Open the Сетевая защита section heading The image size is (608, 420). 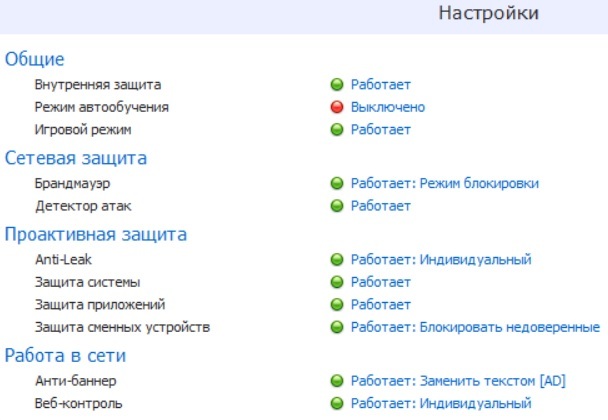click(76, 158)
